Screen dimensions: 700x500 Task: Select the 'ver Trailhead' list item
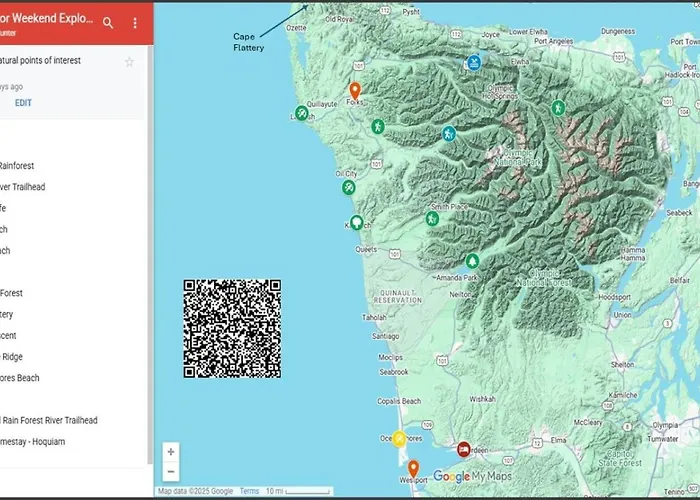pos(22,187)
